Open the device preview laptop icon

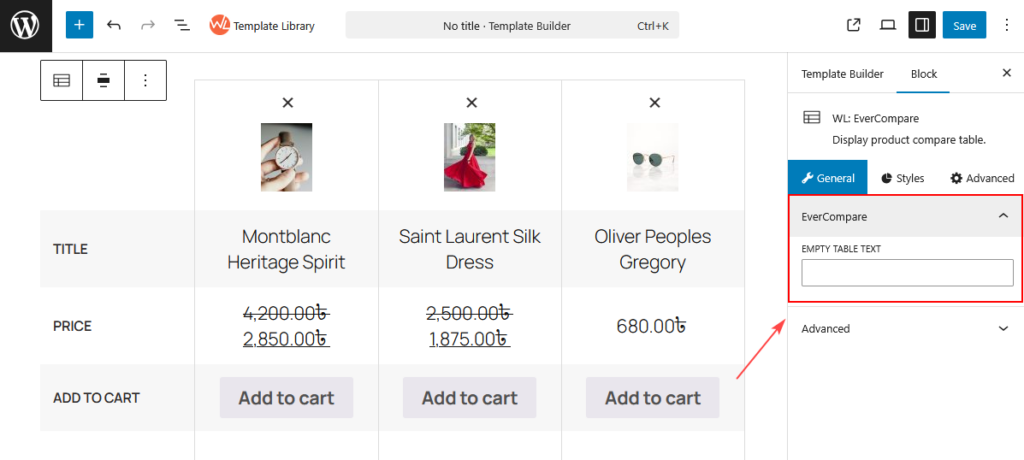click(x=888, y=25)
